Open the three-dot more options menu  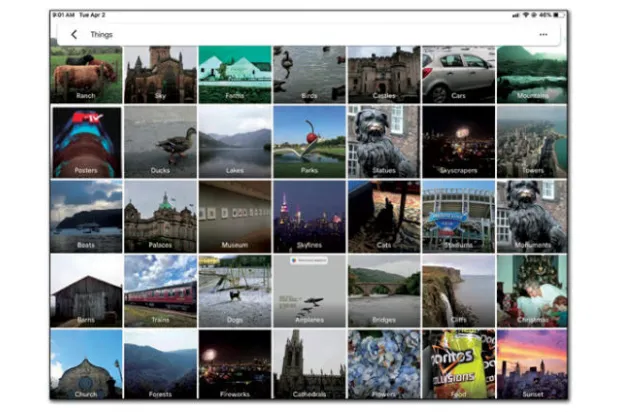[x=543, y=35]
